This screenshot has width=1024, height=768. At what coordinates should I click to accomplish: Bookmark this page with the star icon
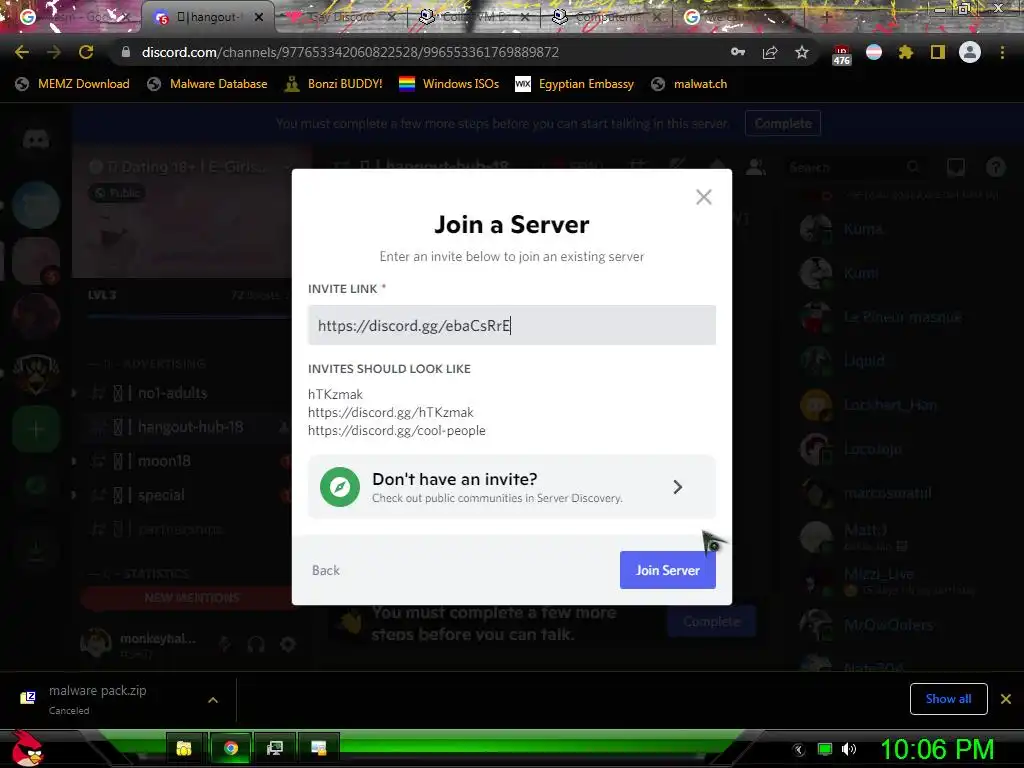pos(802,52)
